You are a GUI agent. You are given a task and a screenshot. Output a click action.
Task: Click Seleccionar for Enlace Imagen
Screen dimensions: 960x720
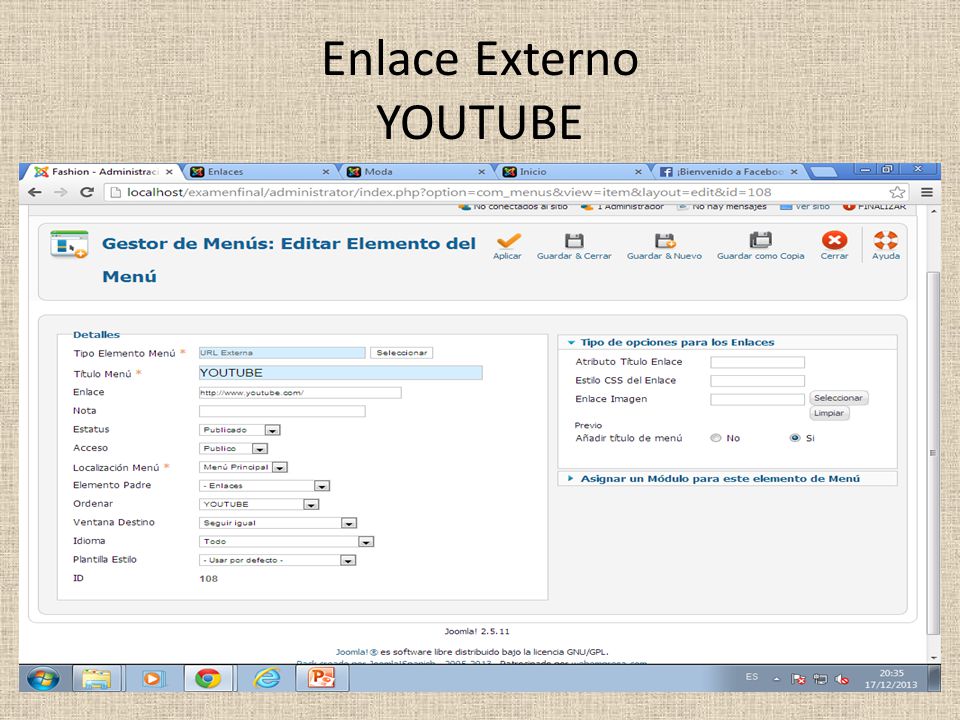point(838,398)
